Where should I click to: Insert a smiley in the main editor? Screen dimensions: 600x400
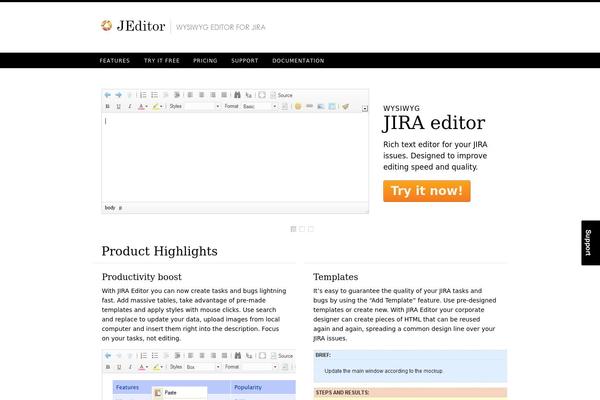pyautogui.click(x=298, y=106)
